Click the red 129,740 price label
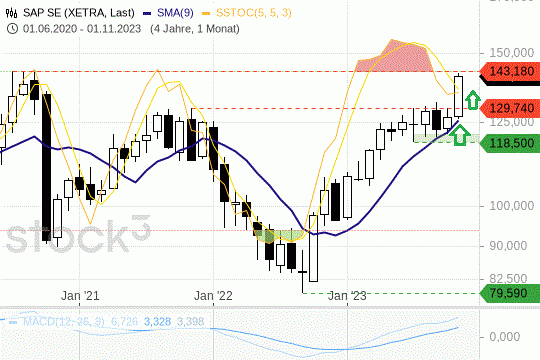Screen dimensions: 540x360 pyautogui.click(x=509, y=109)
